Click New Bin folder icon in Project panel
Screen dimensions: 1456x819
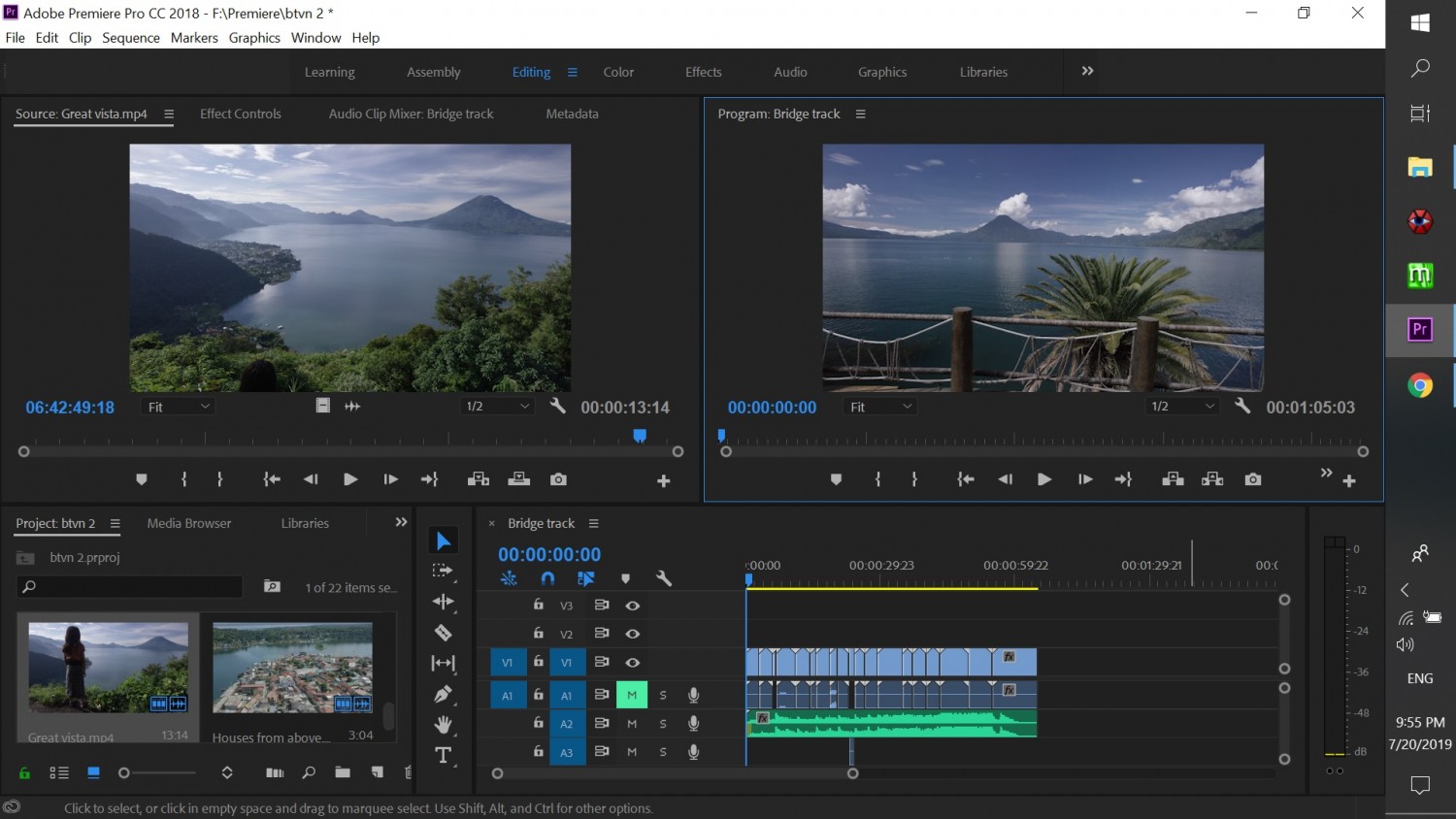[x=343, y=772]
